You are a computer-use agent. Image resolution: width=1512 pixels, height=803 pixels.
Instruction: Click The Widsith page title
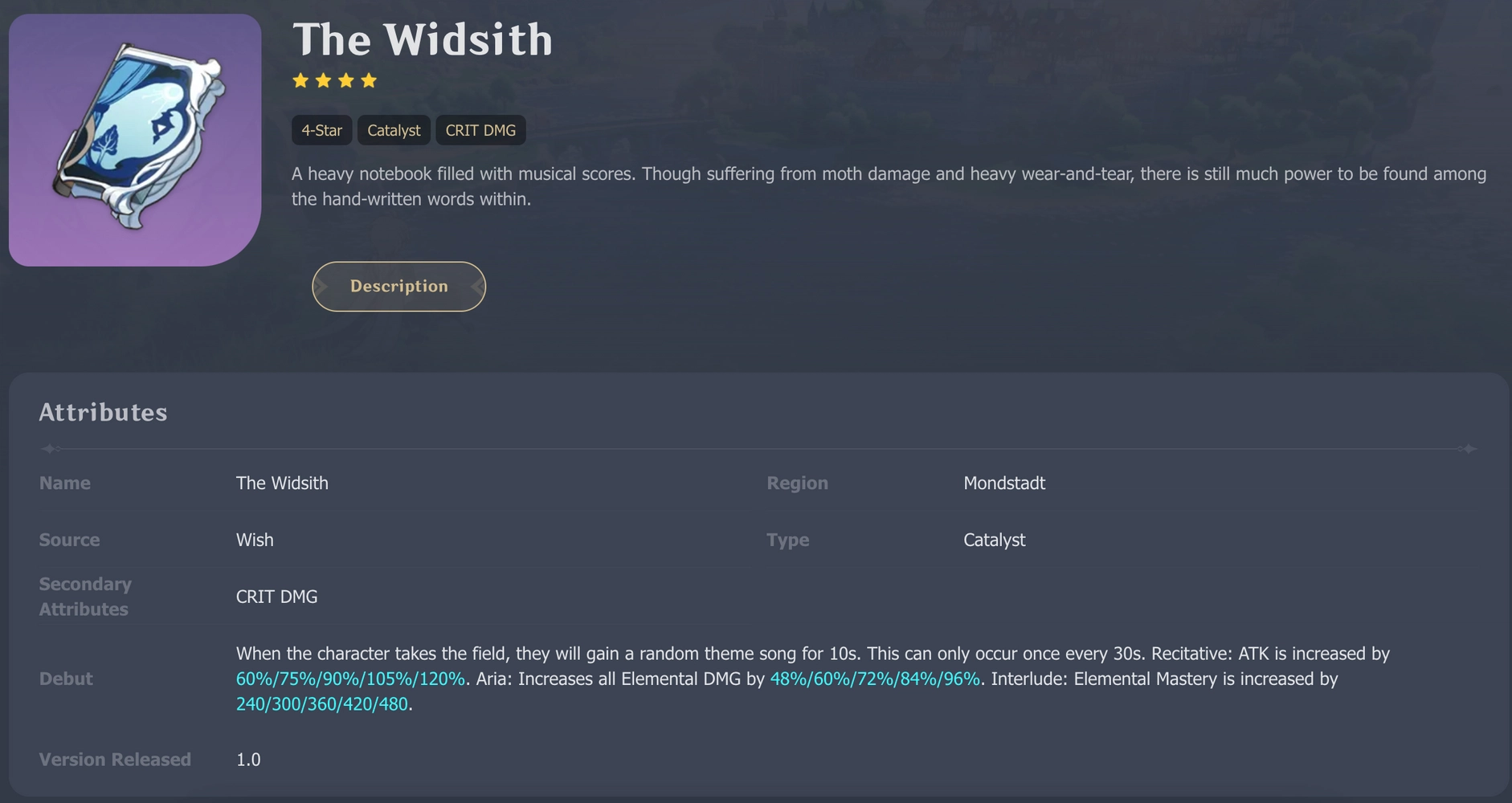423,39
